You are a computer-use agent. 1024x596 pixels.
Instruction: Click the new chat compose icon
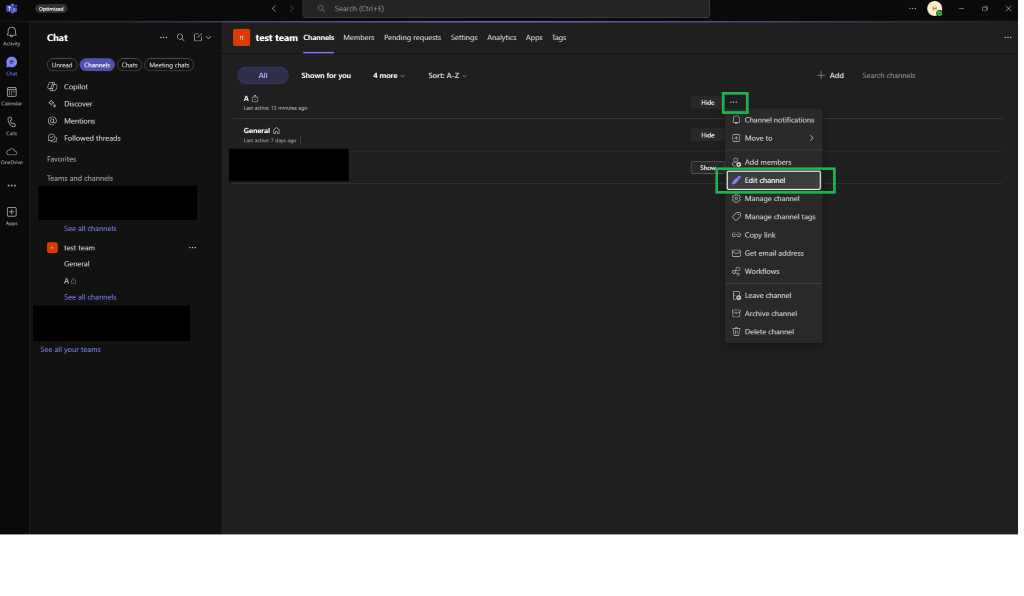click(198, 37)
